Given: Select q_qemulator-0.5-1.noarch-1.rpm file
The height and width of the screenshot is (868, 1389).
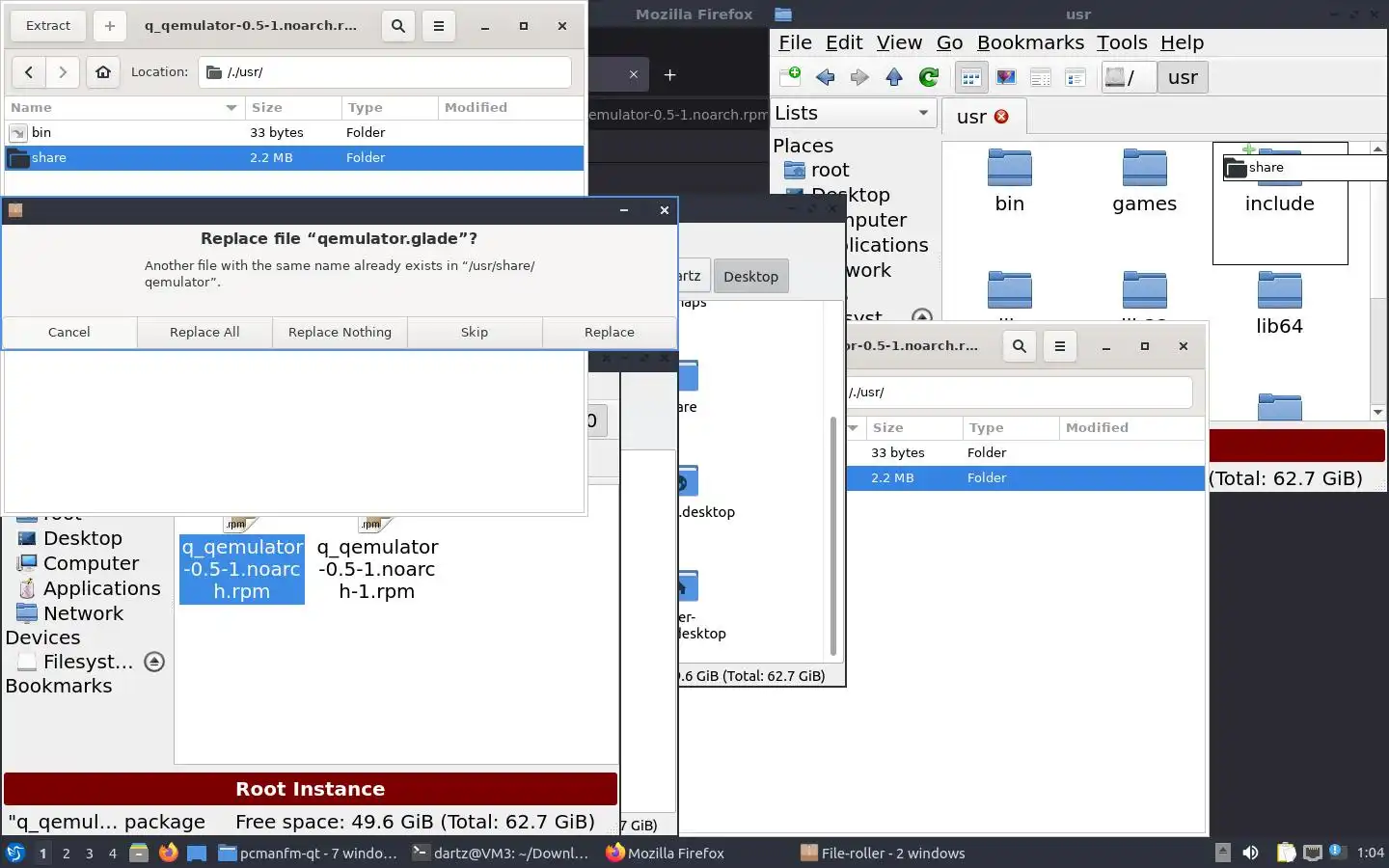Looking at the screenshot, I should 377,569.
